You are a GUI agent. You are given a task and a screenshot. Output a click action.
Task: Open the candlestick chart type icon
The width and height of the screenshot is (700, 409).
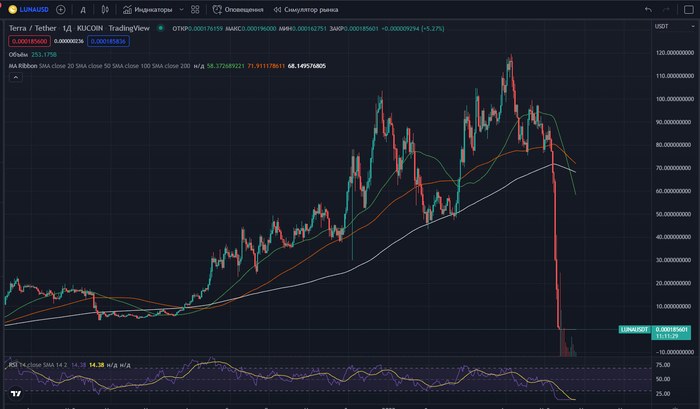coord(105,9)
